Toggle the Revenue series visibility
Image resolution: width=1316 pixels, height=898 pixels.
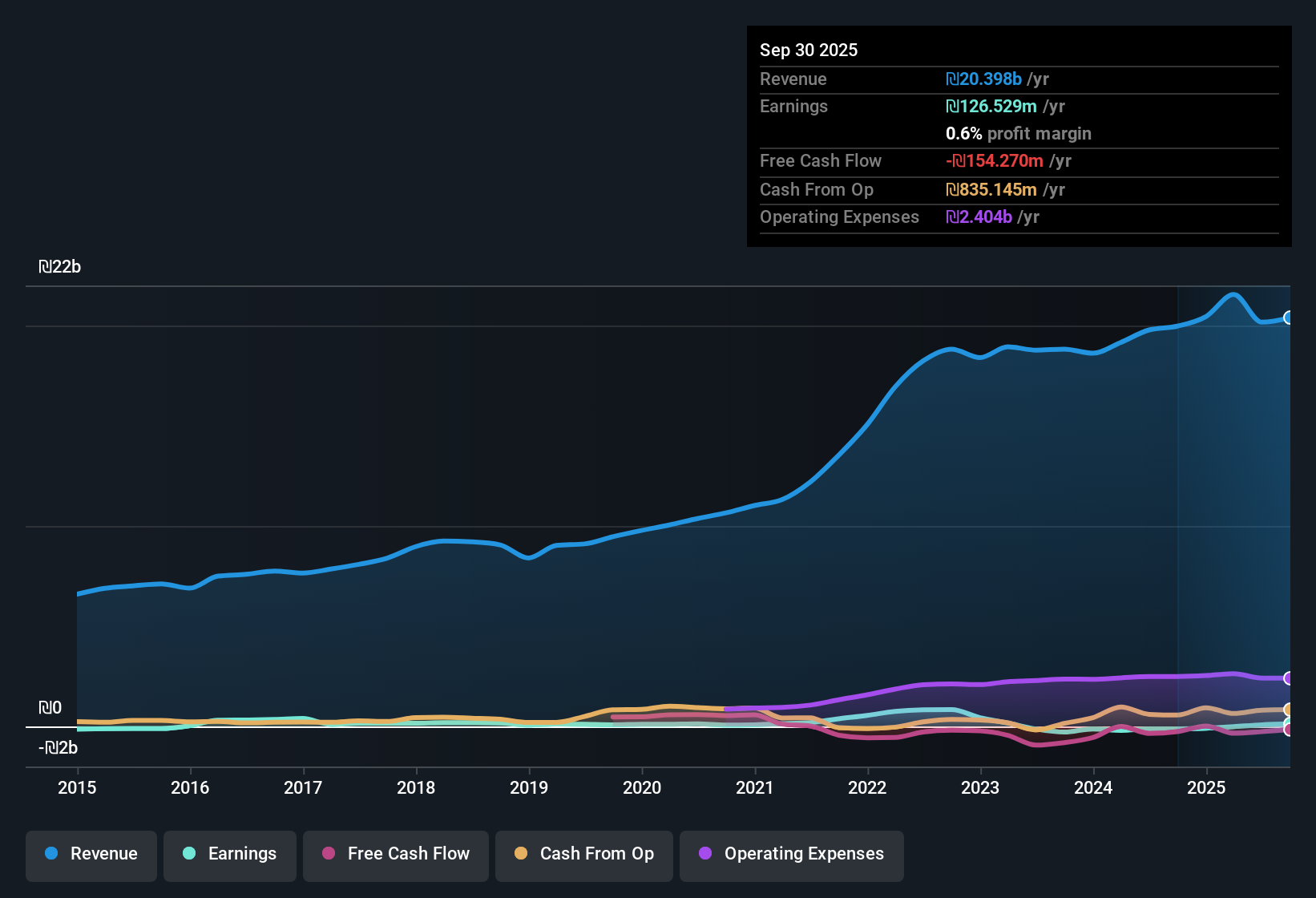pyautogui.click(x=91, y=854)
